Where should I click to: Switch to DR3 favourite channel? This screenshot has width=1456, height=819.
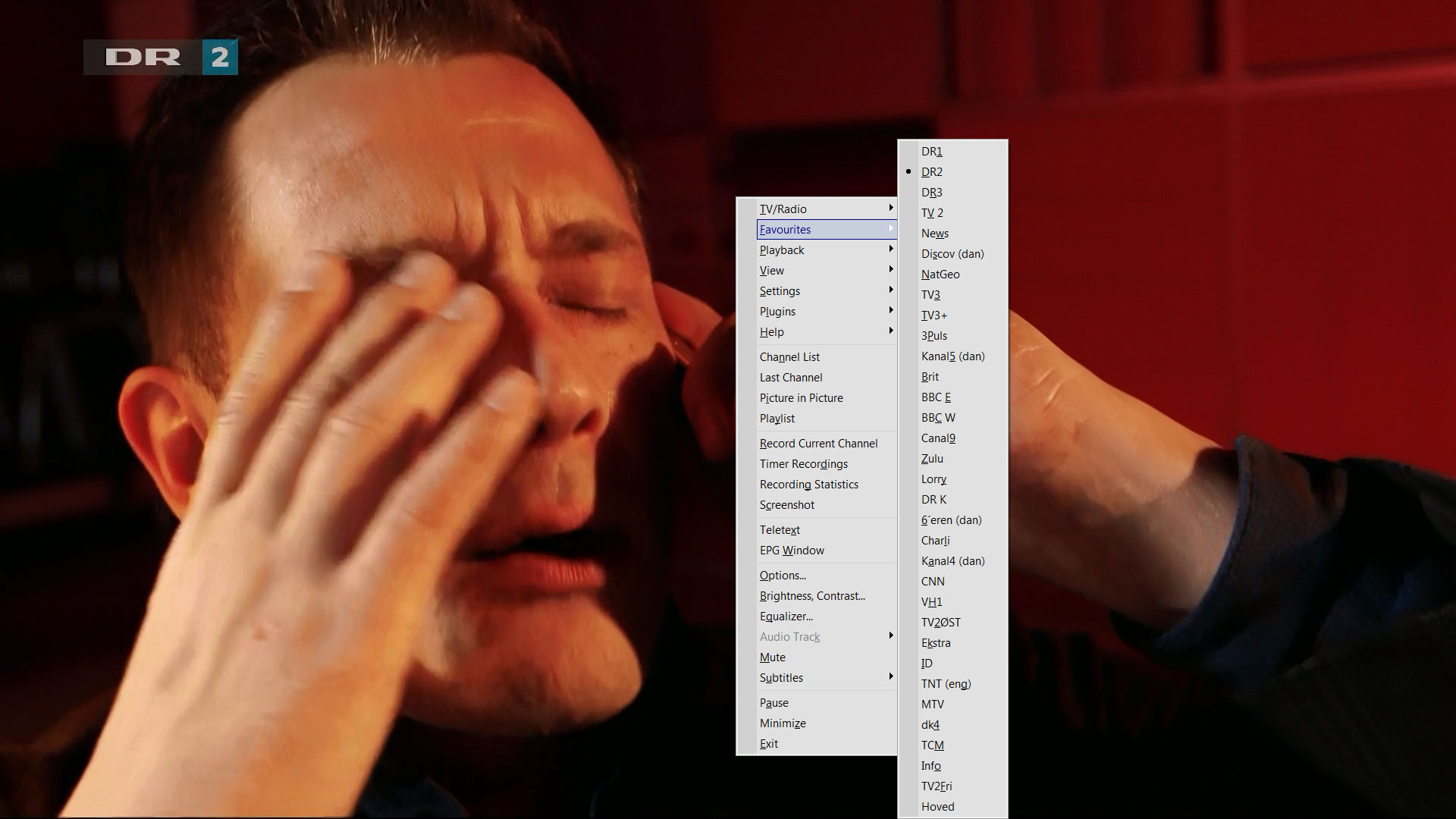[x=932, y=193]
